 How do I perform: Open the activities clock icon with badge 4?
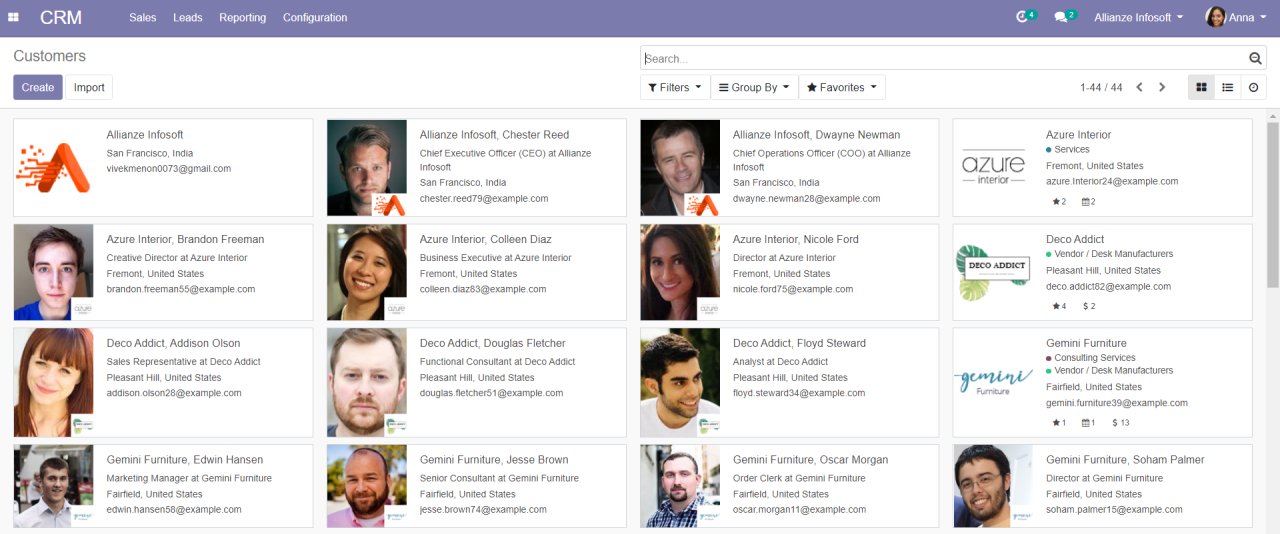click(1025, 17)
